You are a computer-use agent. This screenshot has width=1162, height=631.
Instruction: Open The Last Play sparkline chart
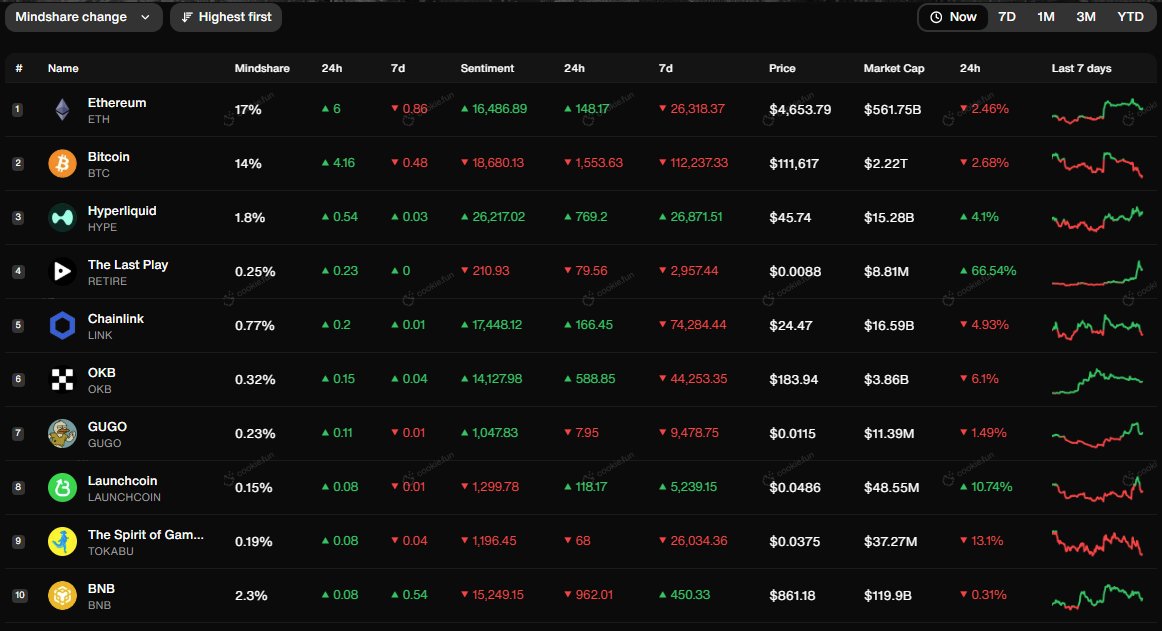[1097, 273]
